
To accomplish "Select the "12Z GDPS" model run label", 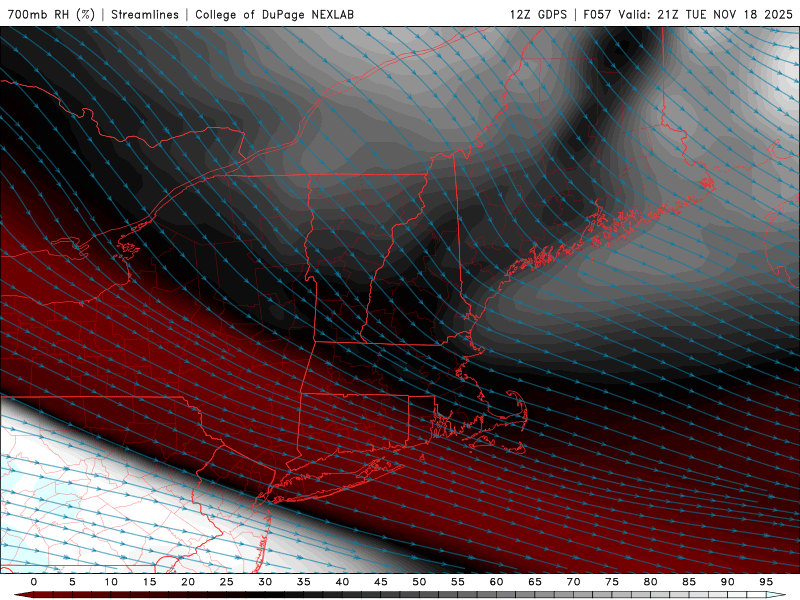I will [x=538, y=14].
